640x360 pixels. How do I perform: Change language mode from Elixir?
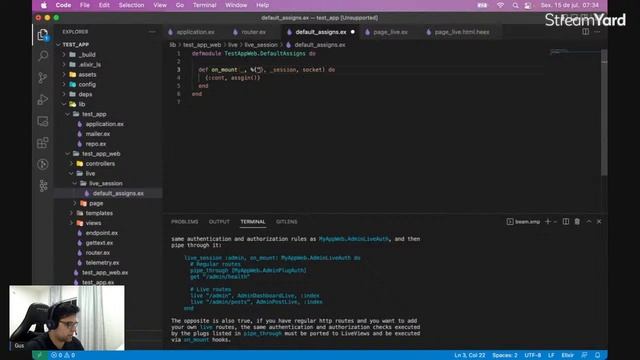tap(567, 355)
